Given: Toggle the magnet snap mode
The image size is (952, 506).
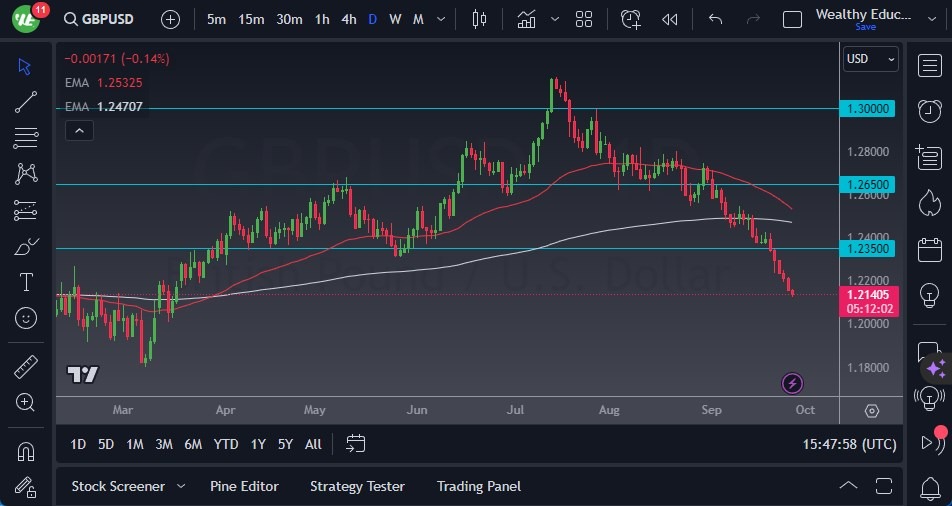Looking at the screenshot, I should click(26, 451).
